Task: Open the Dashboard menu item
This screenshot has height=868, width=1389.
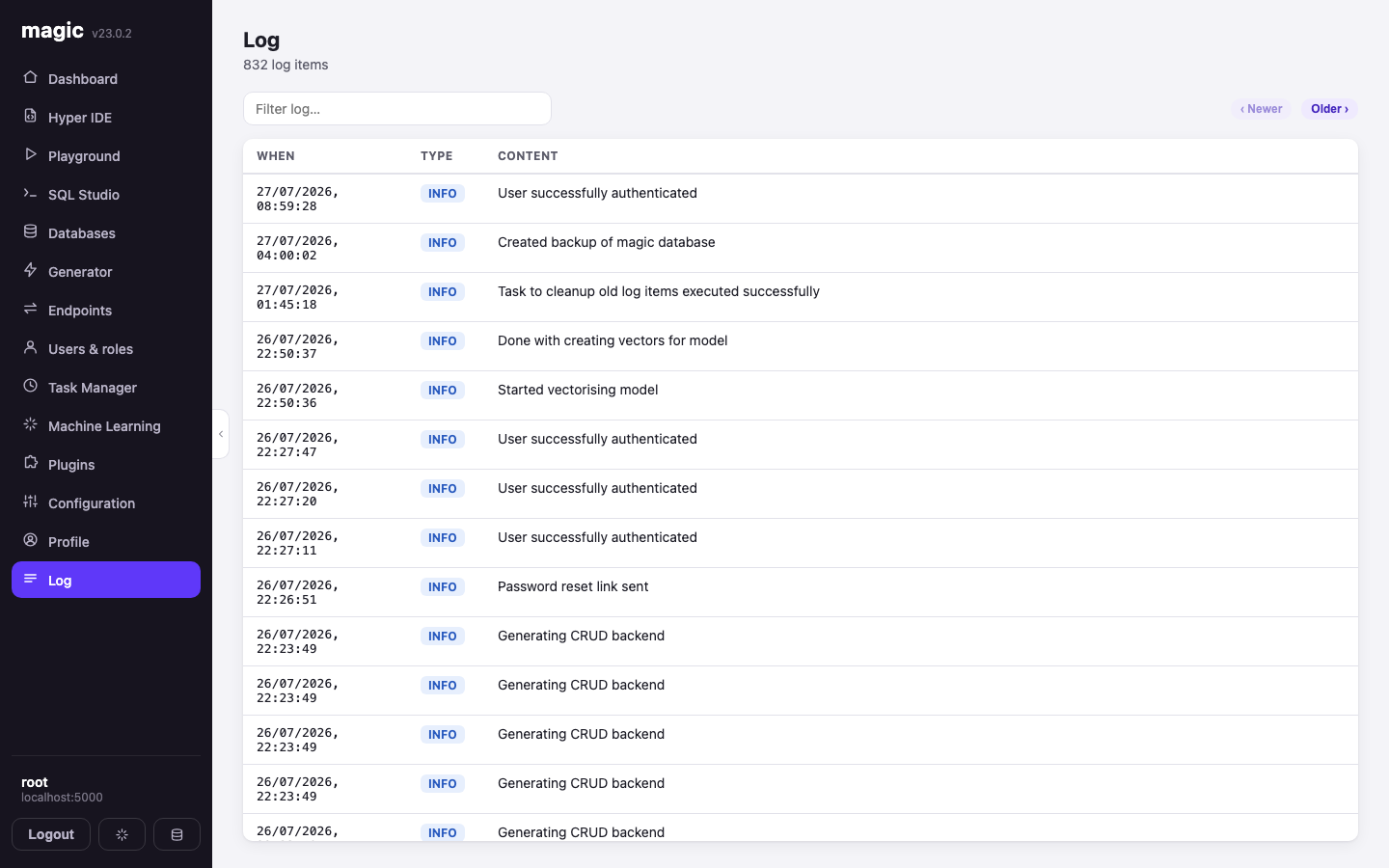Action: (x=106, y=78)
